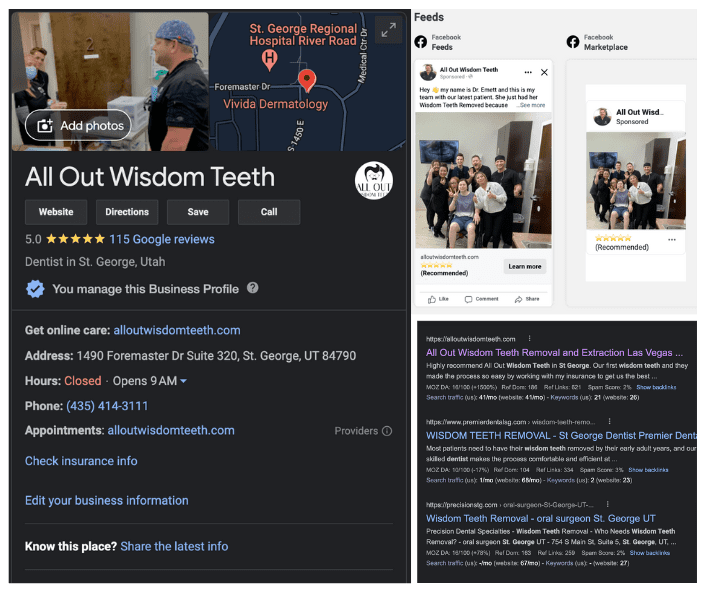This screenshot has width=705, height=591.
Task: Click the Comment icon on the post
Action: pyautogui.click(x=469, y=299)
